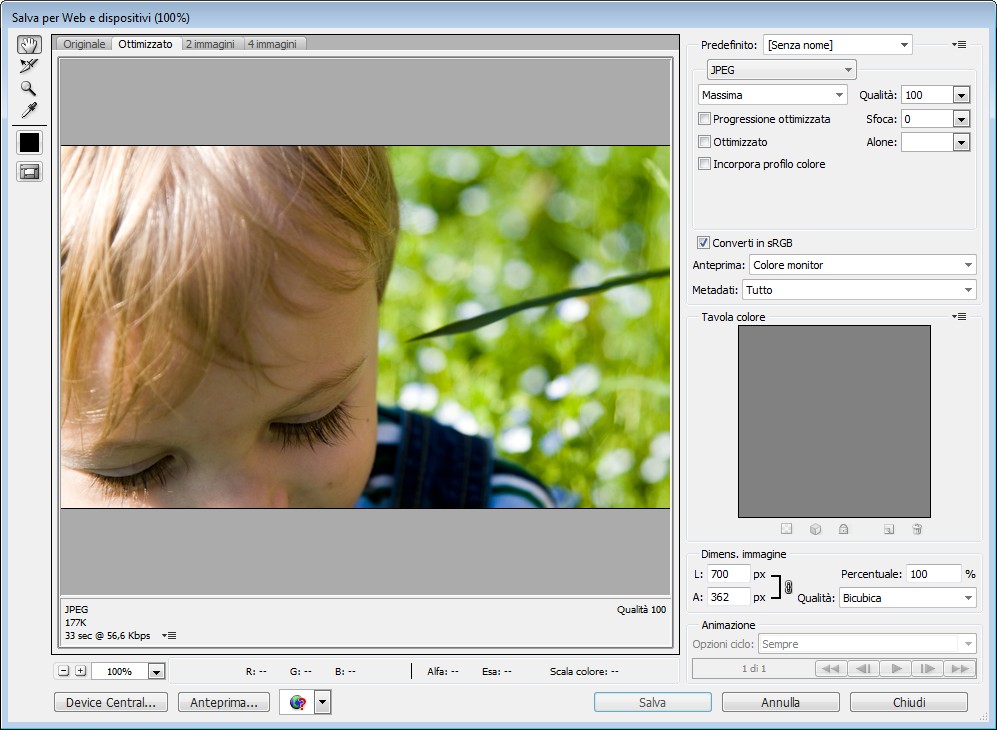This screenshot has width=997, height=730.
Task: Select the Zoom magnifier tool
Action: (x=29, y=88)
